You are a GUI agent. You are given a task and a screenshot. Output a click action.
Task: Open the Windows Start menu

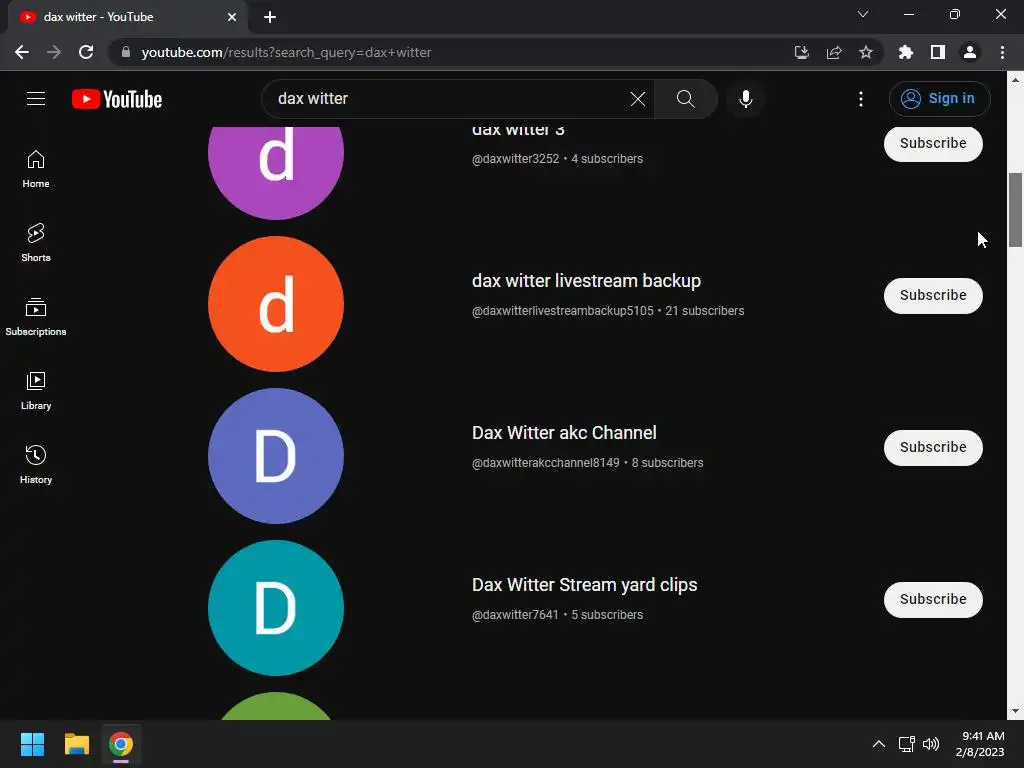32,744
